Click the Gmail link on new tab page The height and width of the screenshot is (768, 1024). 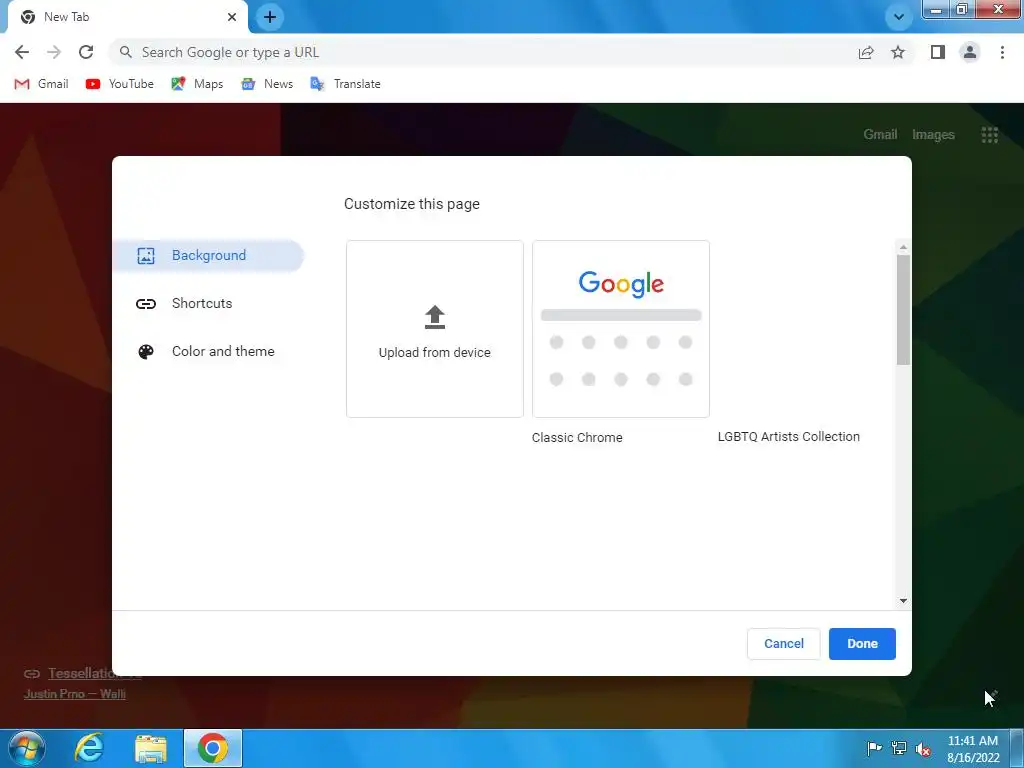tap(880, 135)
